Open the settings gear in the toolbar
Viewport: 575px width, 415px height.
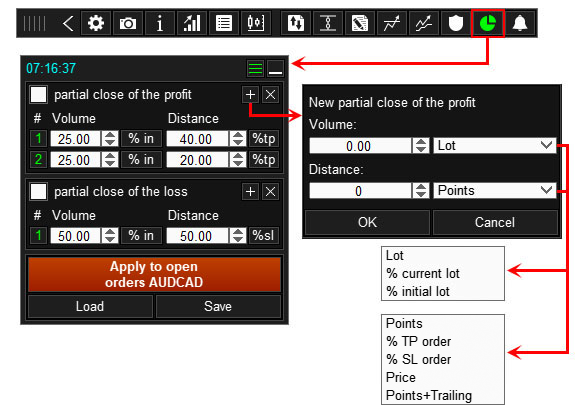pos(96,23)
